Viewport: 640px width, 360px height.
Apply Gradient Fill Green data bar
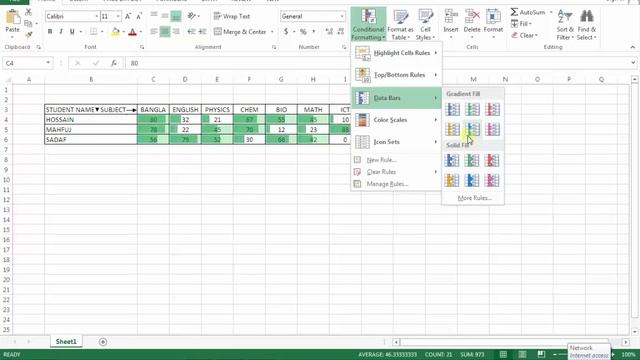pos(472,109)
